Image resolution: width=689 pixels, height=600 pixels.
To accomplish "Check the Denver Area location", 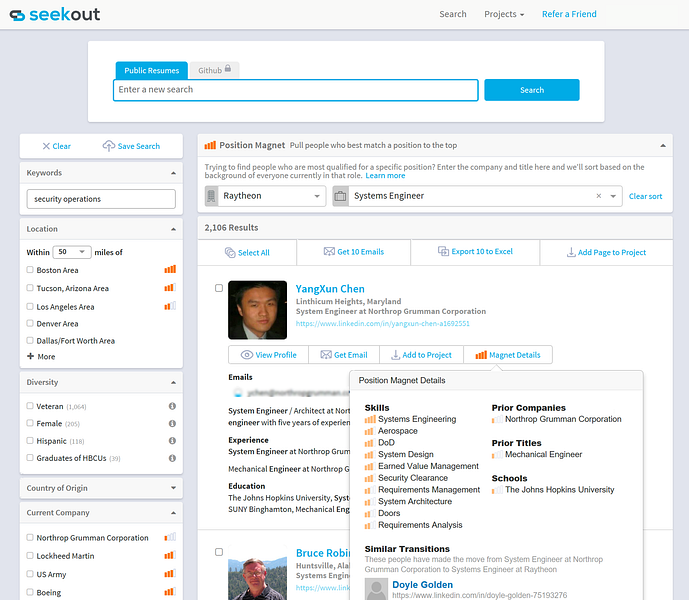I will click(30, 323).
